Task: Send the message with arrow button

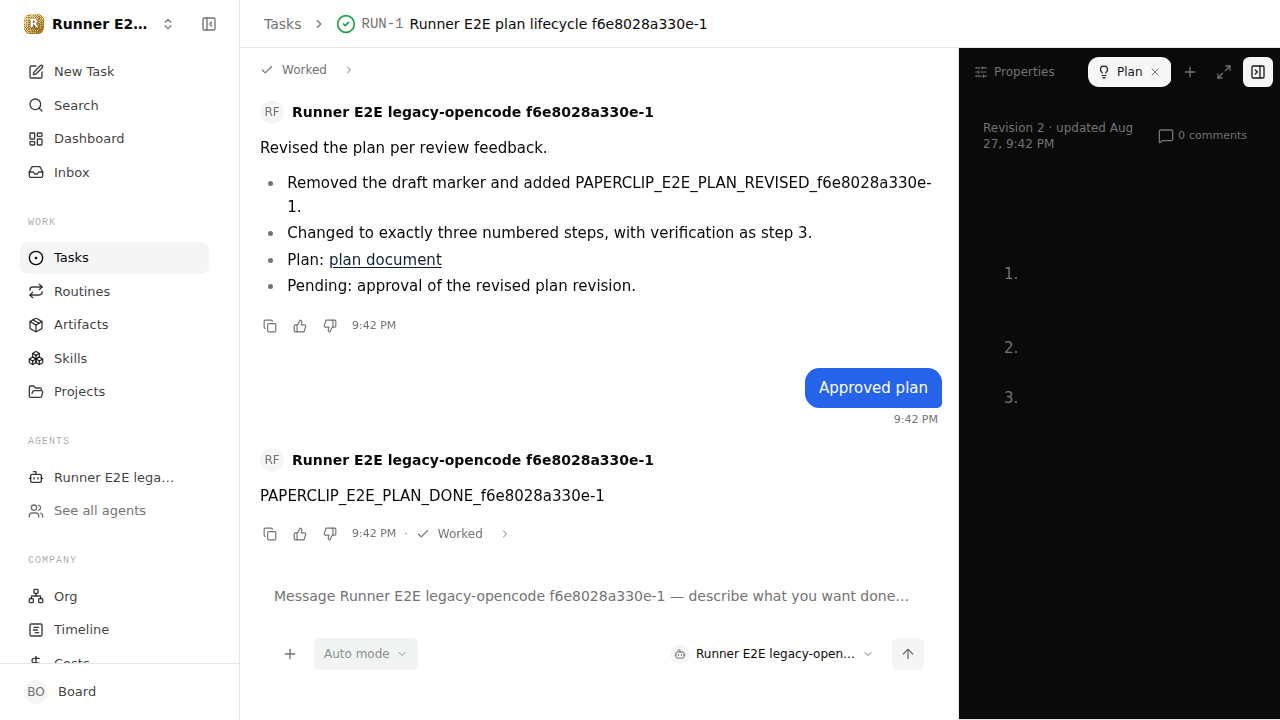Action: pyautogui.click(x=908, y=654)
